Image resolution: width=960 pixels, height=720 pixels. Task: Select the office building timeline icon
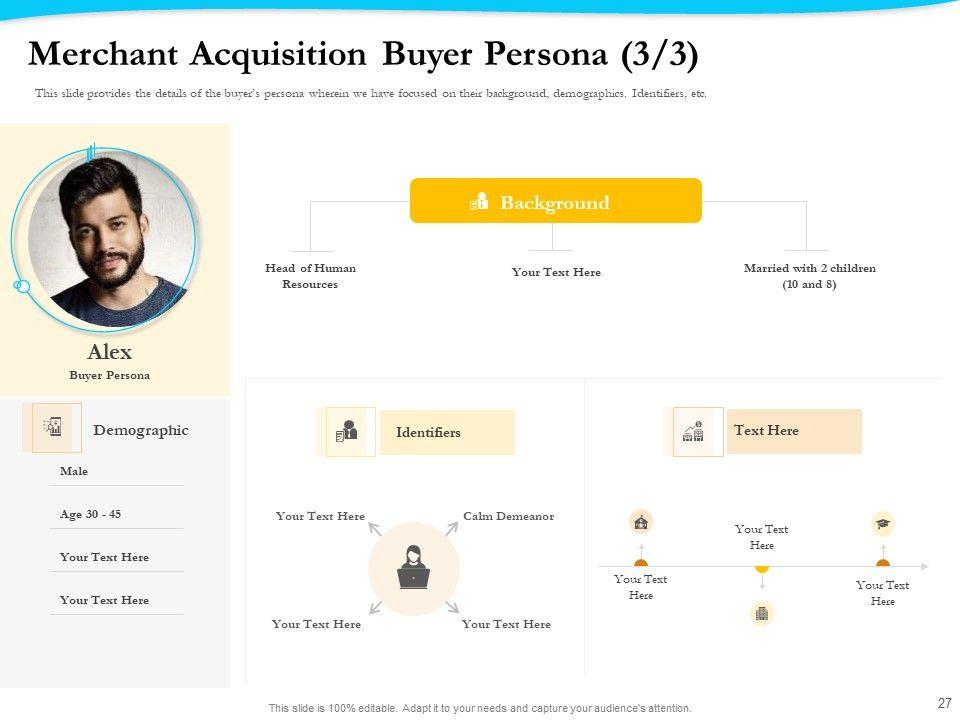click(x=761, y=613)
